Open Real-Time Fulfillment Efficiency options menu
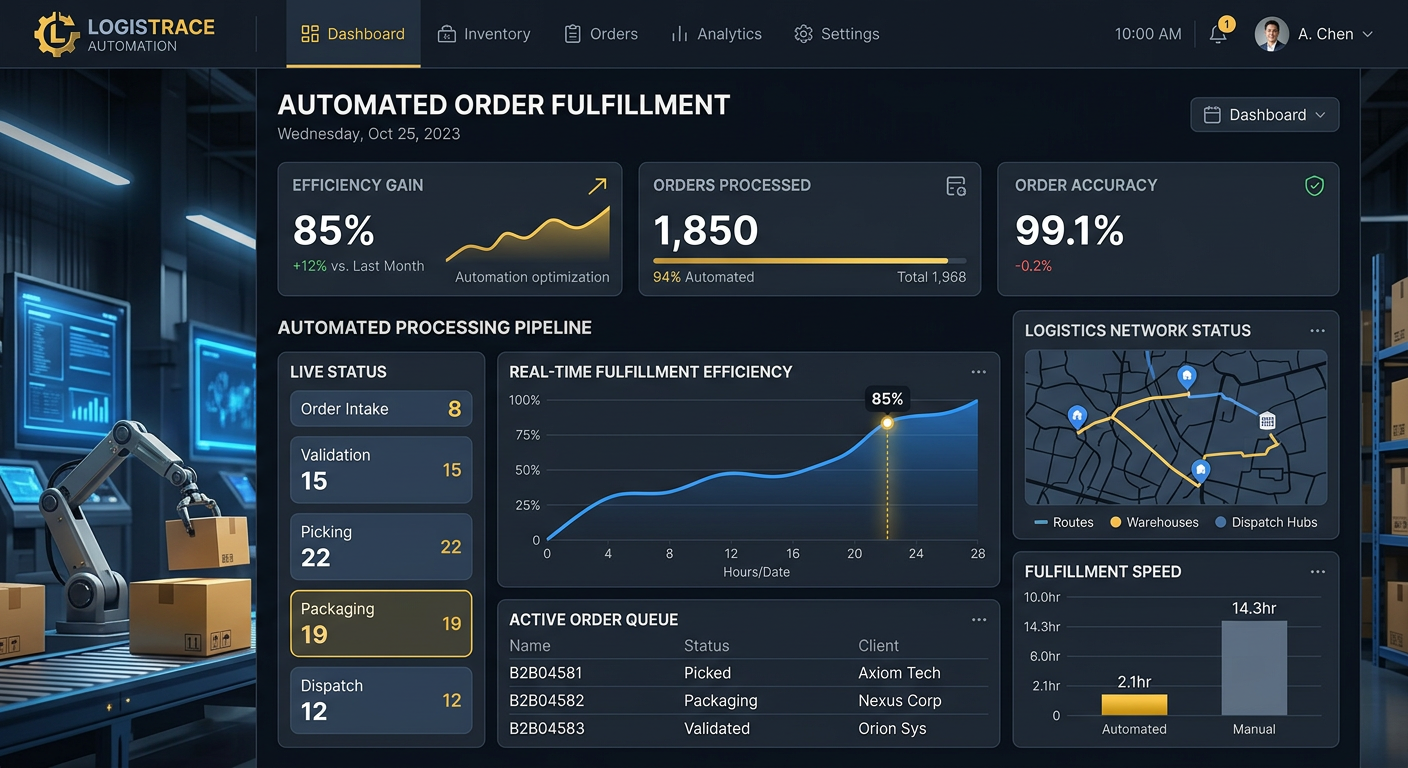This screenshot has width=1408, height=768. click(978, 372)
